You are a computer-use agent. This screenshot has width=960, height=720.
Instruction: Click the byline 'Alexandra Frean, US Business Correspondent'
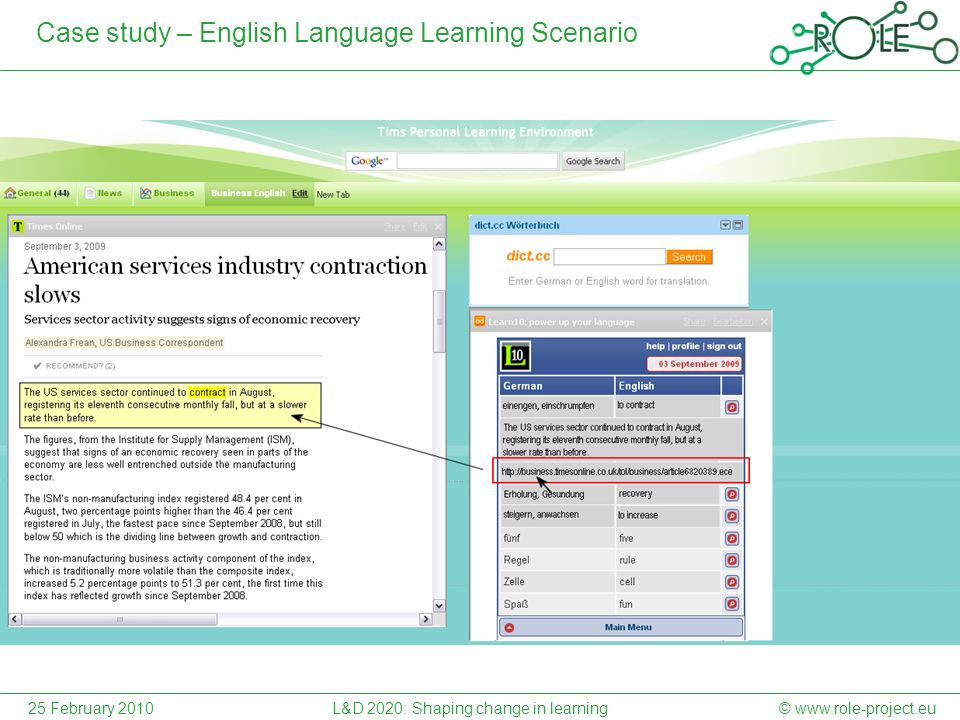[x=124, y=343]
